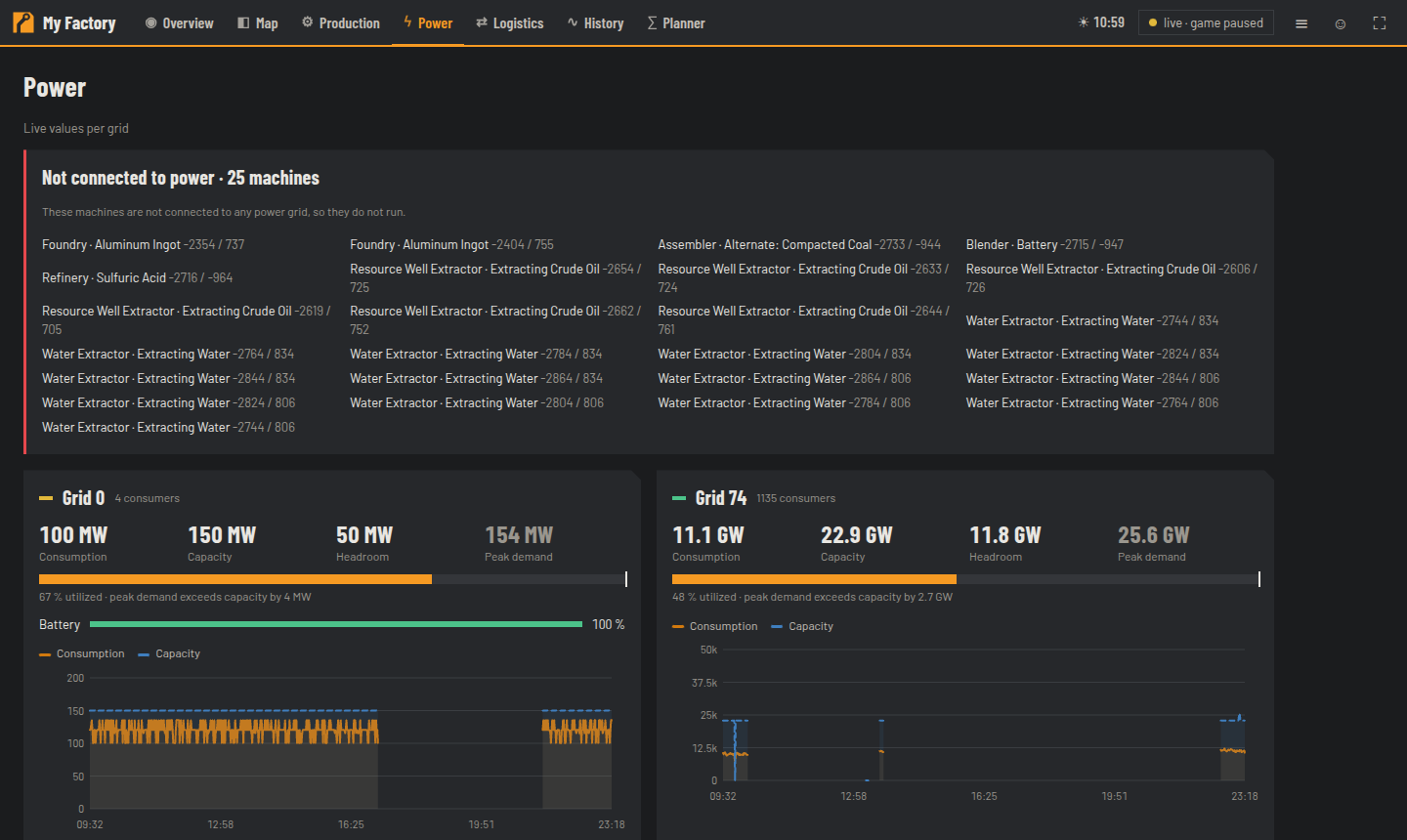The width and height of the screenshot is (1407, 840).
Task: Open the Map tab
Action: pos(258,23)
